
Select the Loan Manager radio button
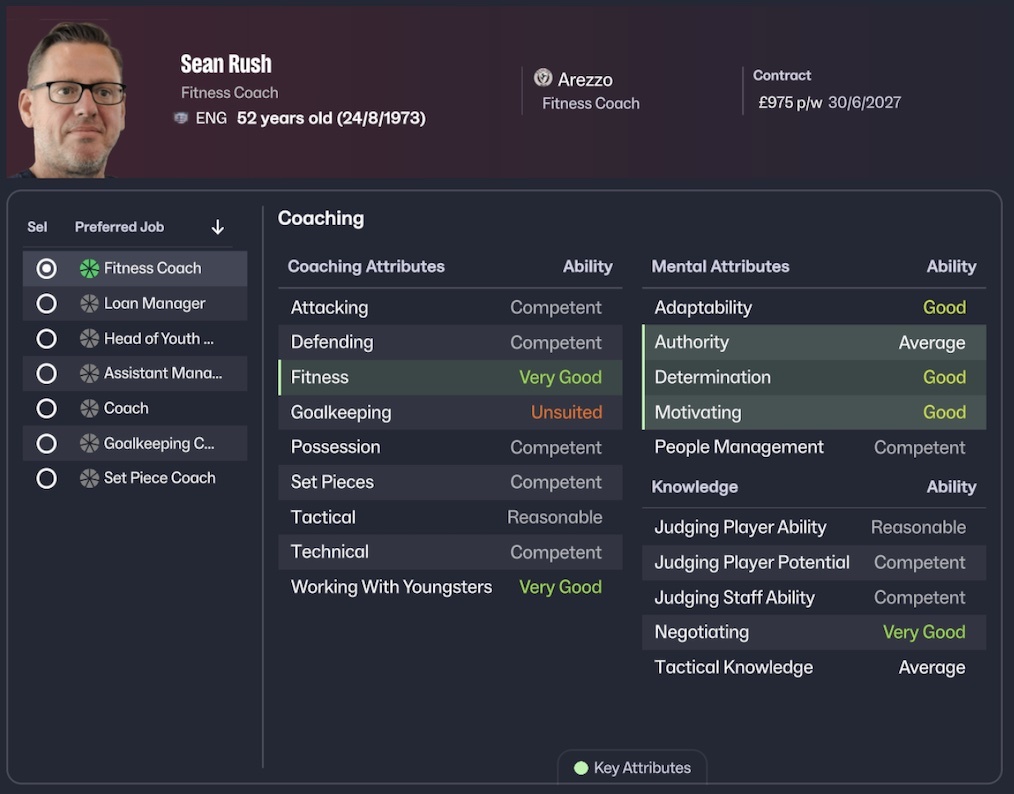pos(46,303)
